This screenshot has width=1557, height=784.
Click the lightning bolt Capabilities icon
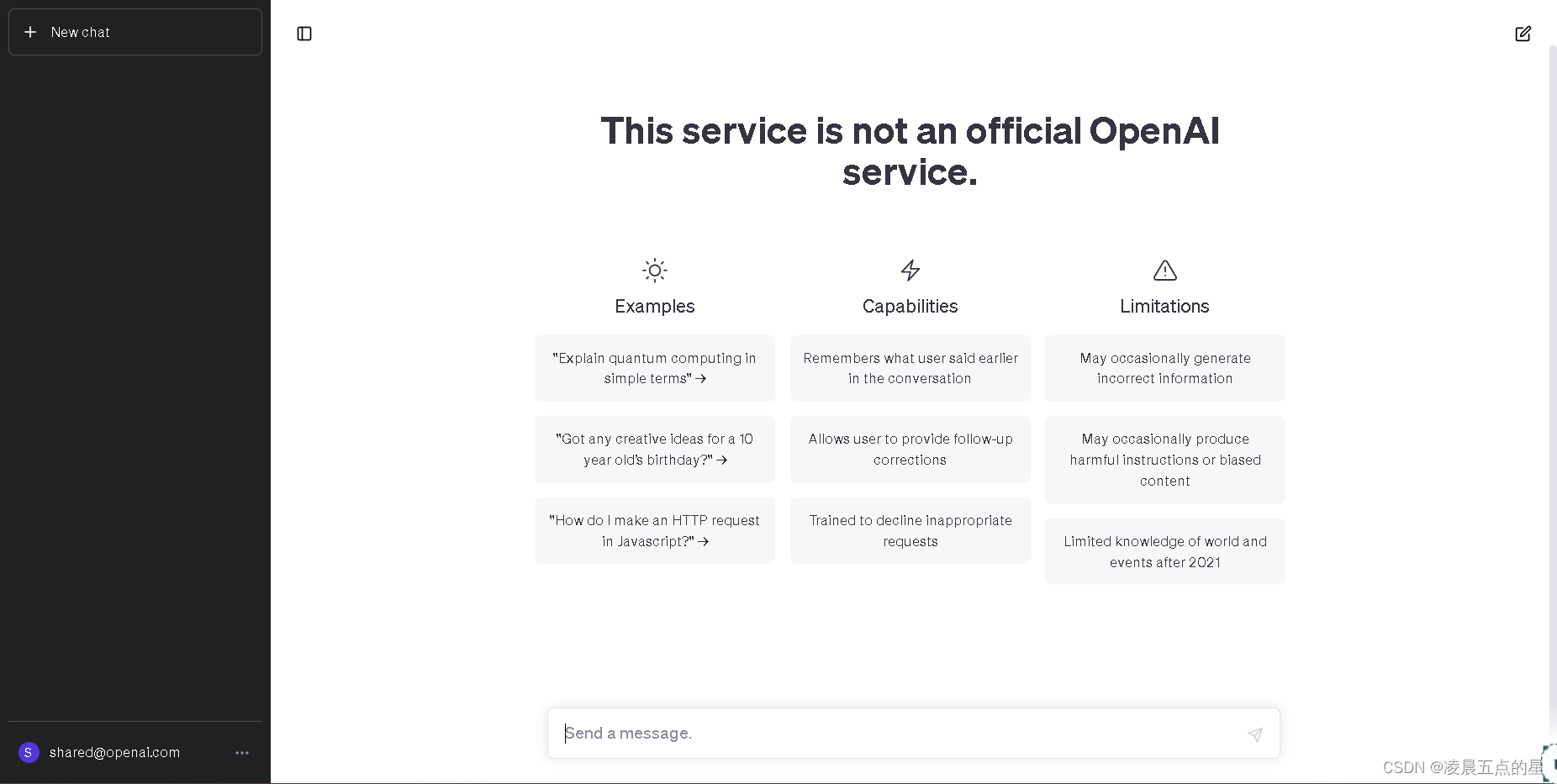(910, 271)
